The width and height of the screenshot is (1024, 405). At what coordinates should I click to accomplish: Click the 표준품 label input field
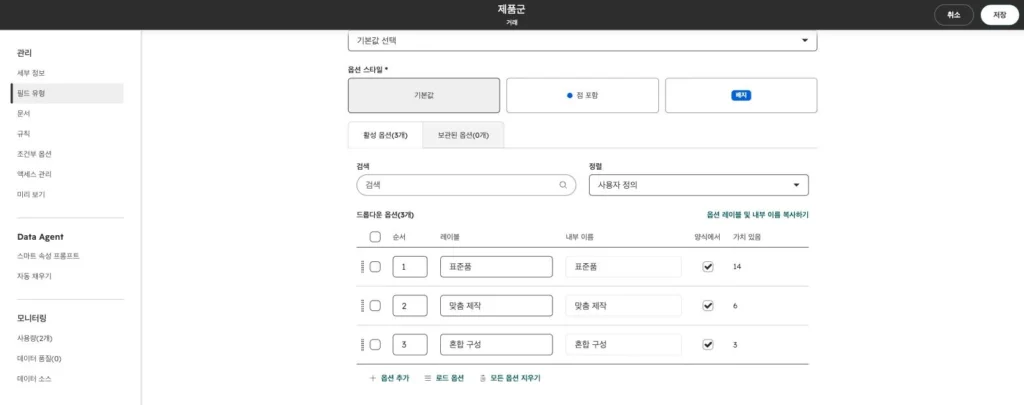496,267
